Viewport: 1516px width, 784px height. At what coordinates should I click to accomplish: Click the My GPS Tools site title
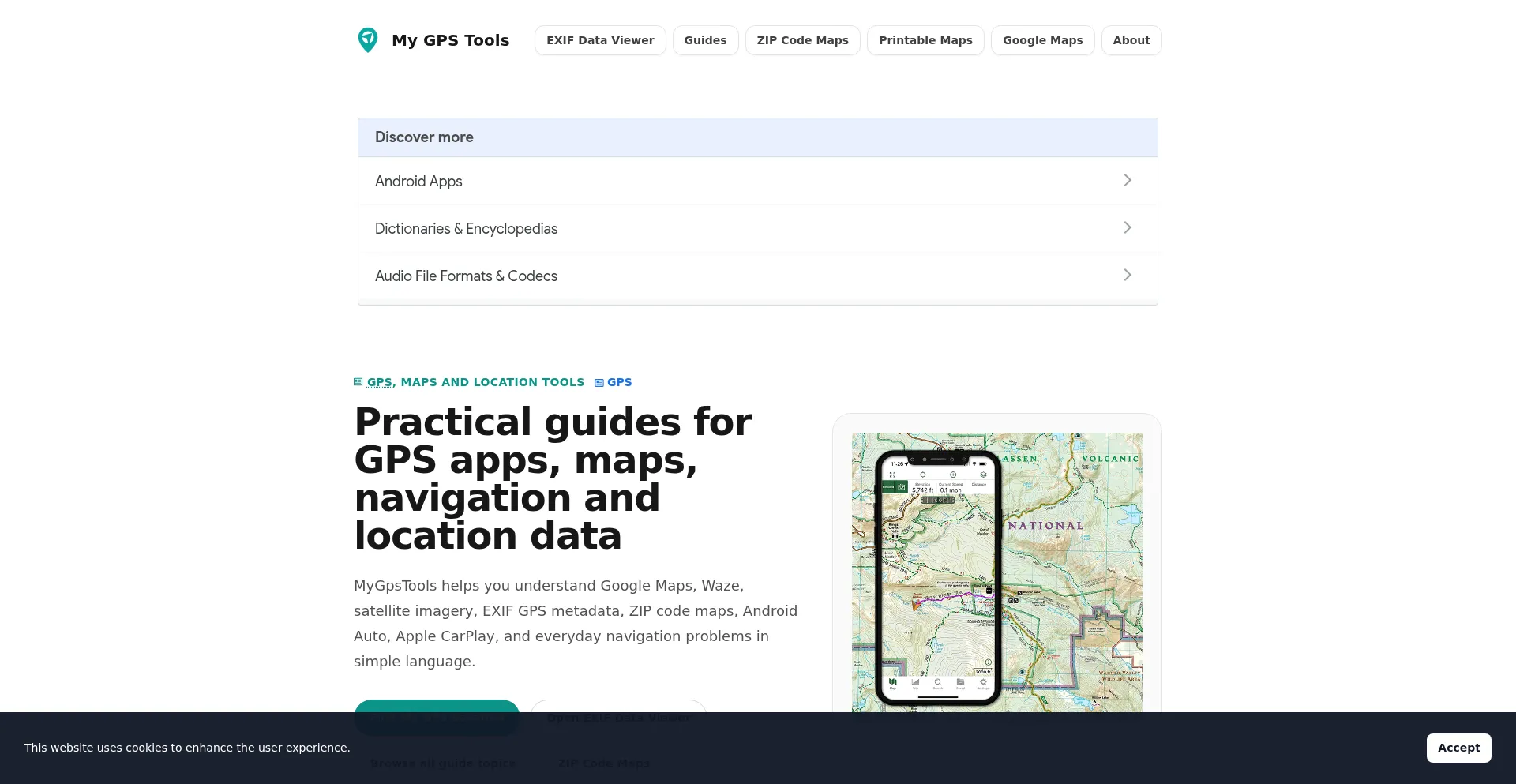click(450, 40)
